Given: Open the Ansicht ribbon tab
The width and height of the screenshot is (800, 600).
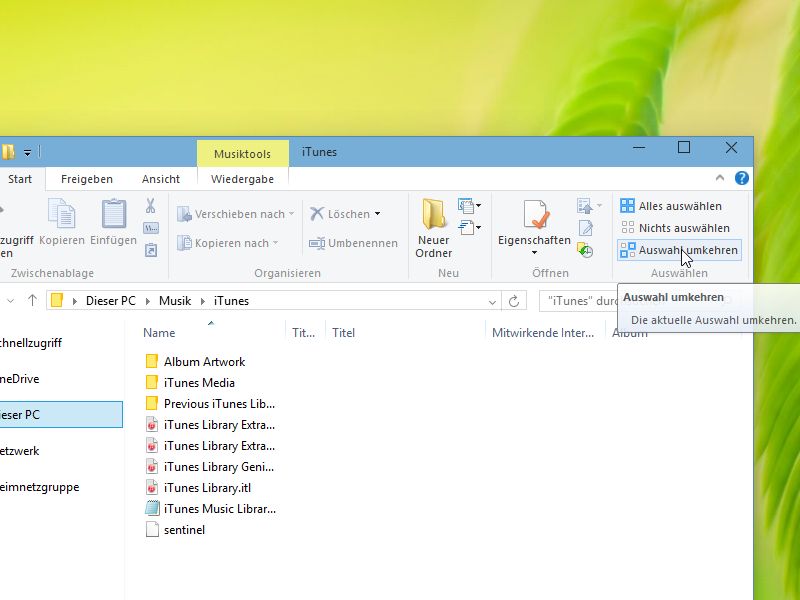Looking at the screenshot, I should click(161, 179).
